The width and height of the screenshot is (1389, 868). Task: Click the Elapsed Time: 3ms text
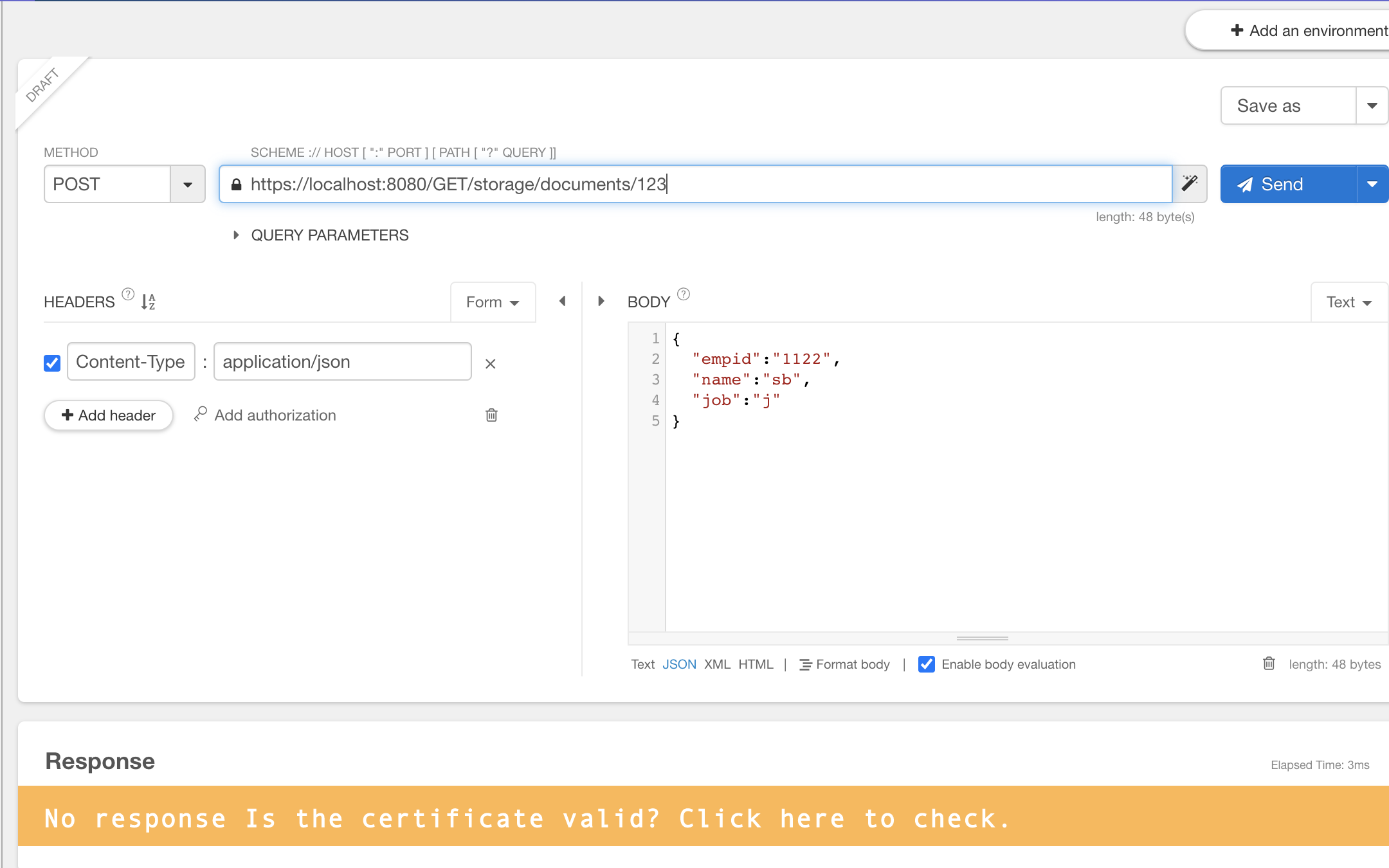[x=1320, y=765]
